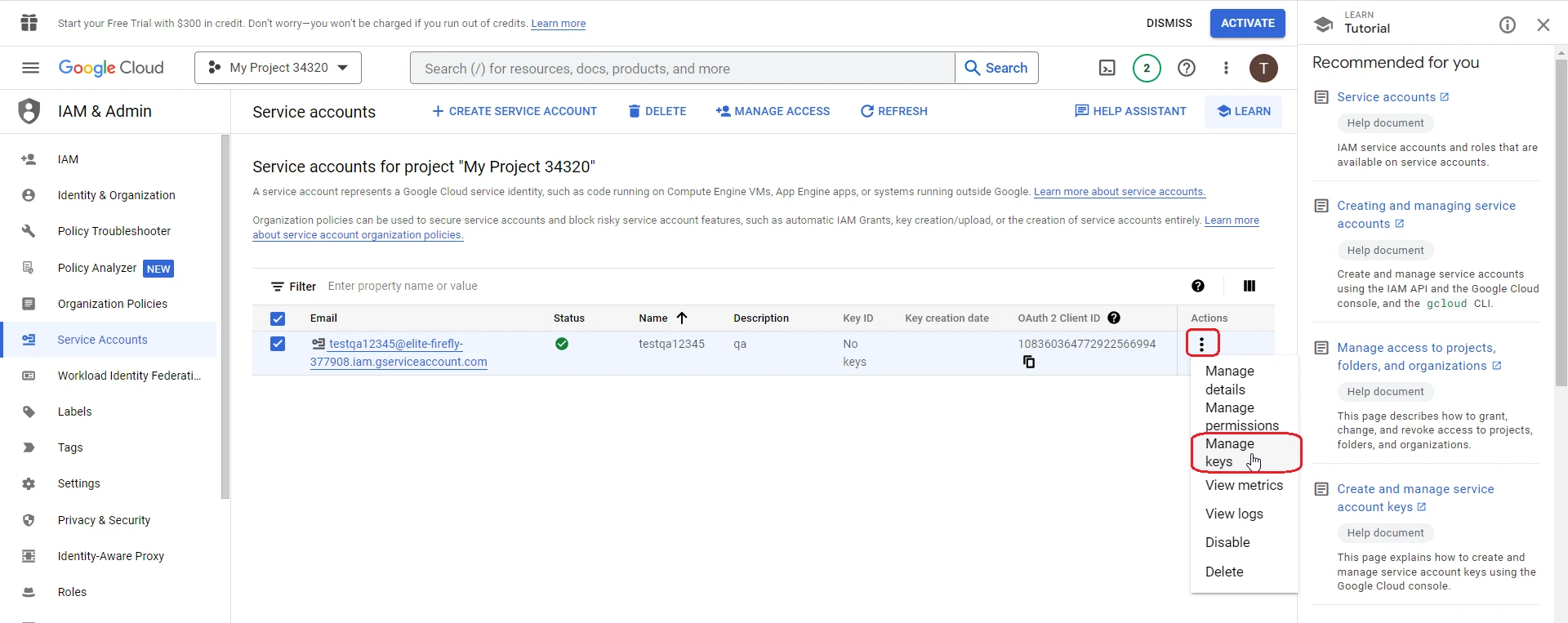
Task: Click tutorial panel info icon
Action: 1508,24
